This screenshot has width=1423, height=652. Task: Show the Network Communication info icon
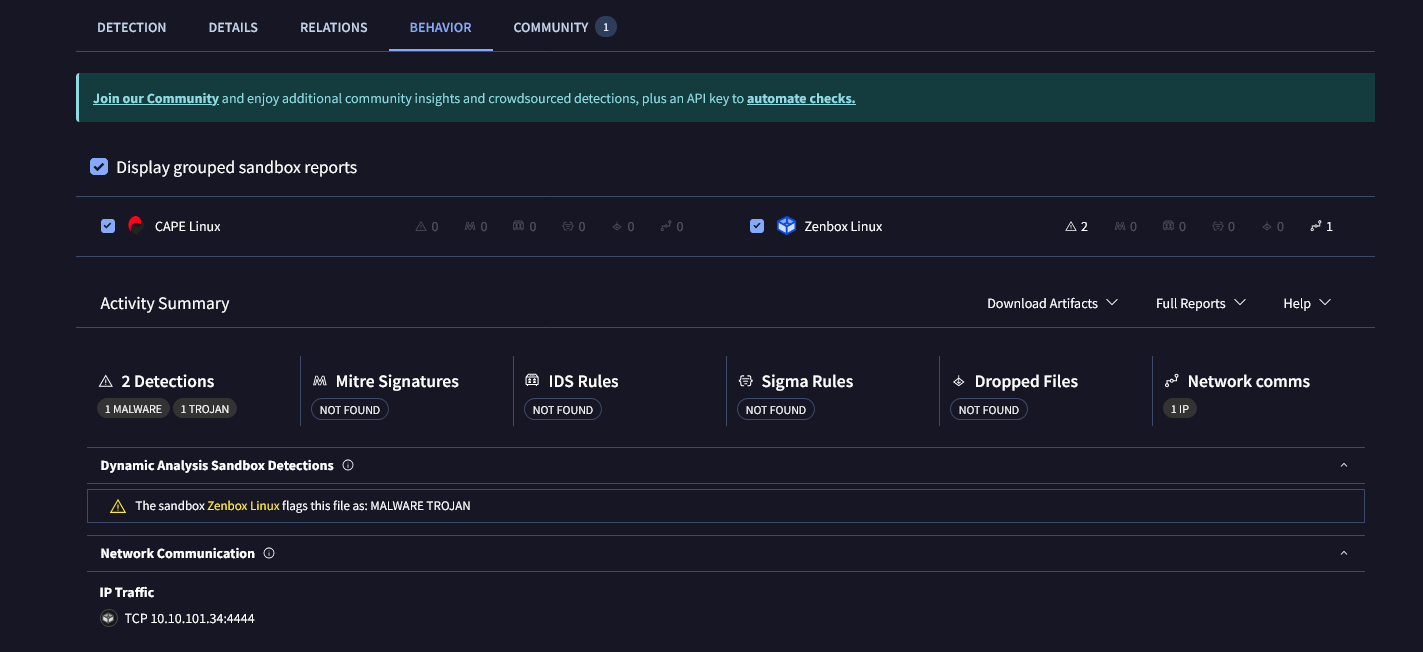269,553
